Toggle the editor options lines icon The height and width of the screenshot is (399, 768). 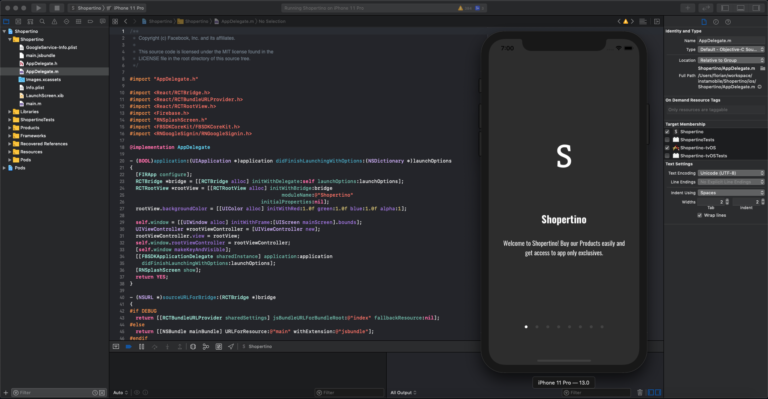[643, 22]
